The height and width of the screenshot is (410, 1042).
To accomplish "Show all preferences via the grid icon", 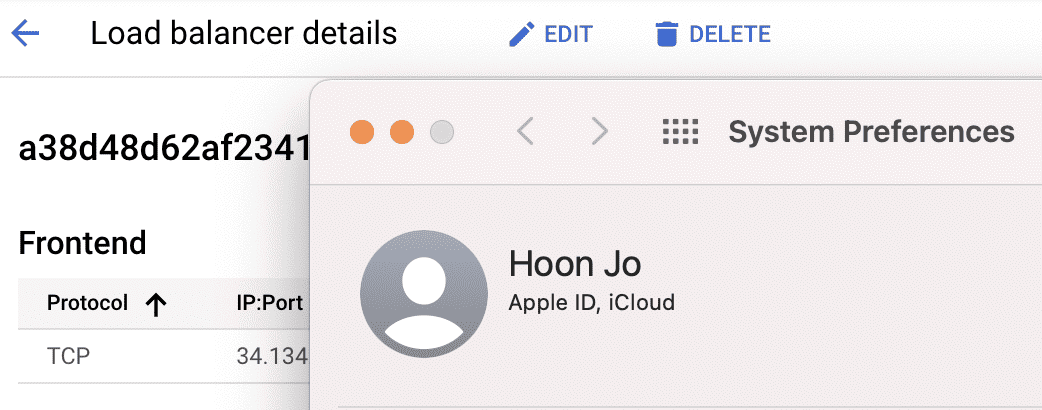I will [x=680, y=132].
